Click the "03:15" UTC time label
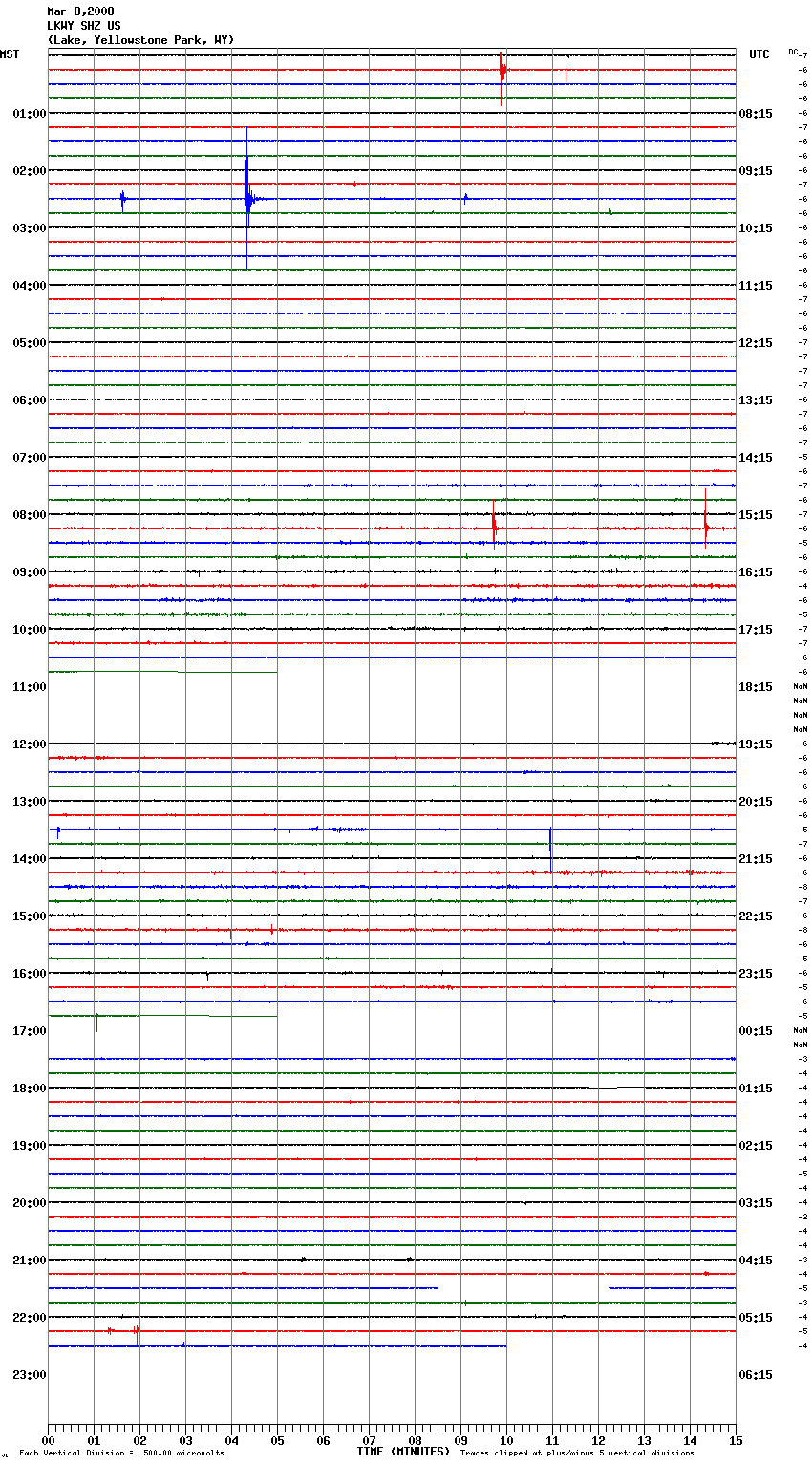The height and width of the screenshot is (1466, 812). tap(756, 1203)
